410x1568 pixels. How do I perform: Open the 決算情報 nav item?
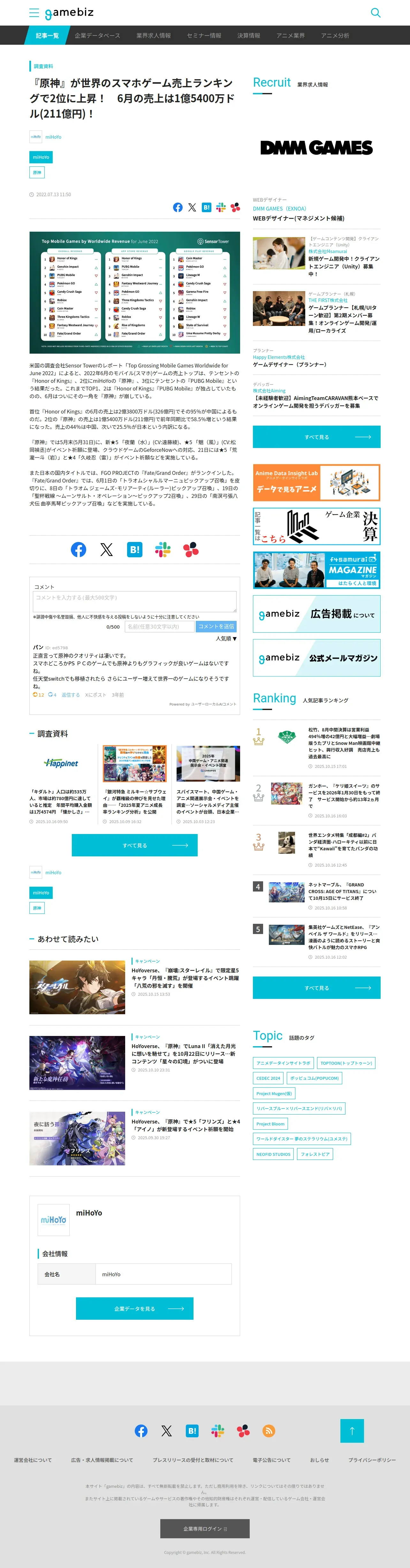(249, 35)
